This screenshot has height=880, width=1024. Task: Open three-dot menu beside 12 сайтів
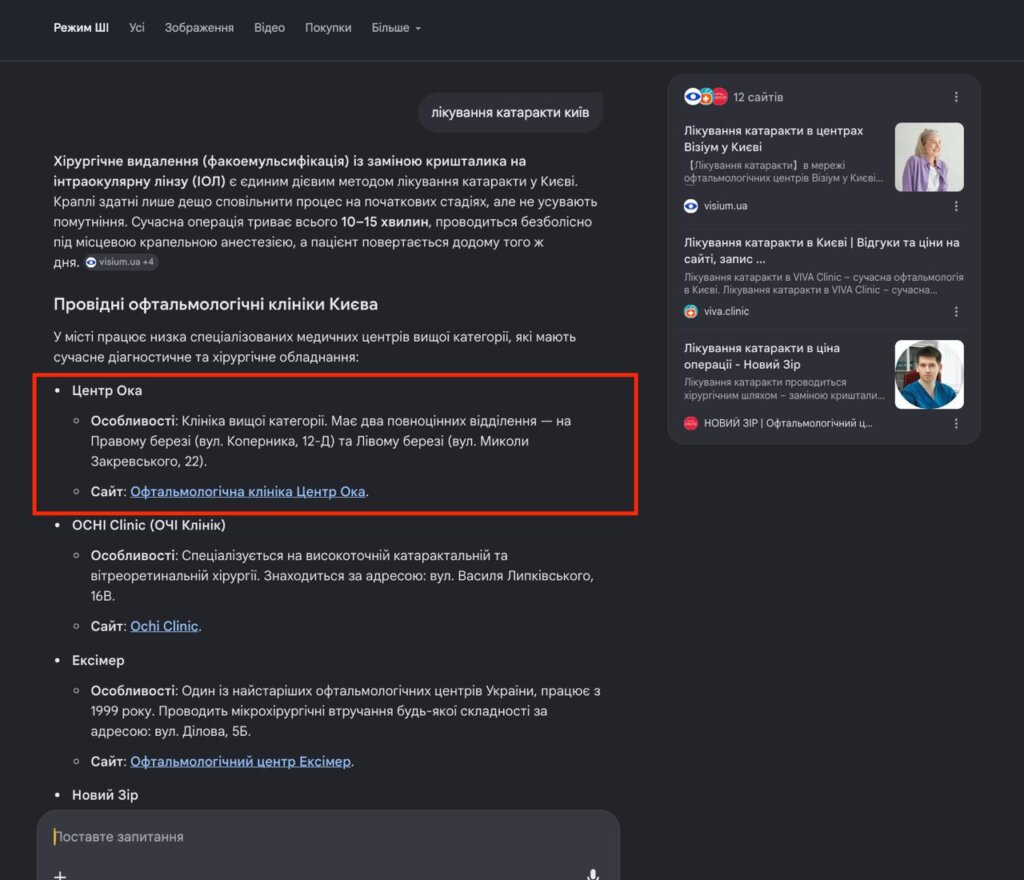tap(956, 97)
